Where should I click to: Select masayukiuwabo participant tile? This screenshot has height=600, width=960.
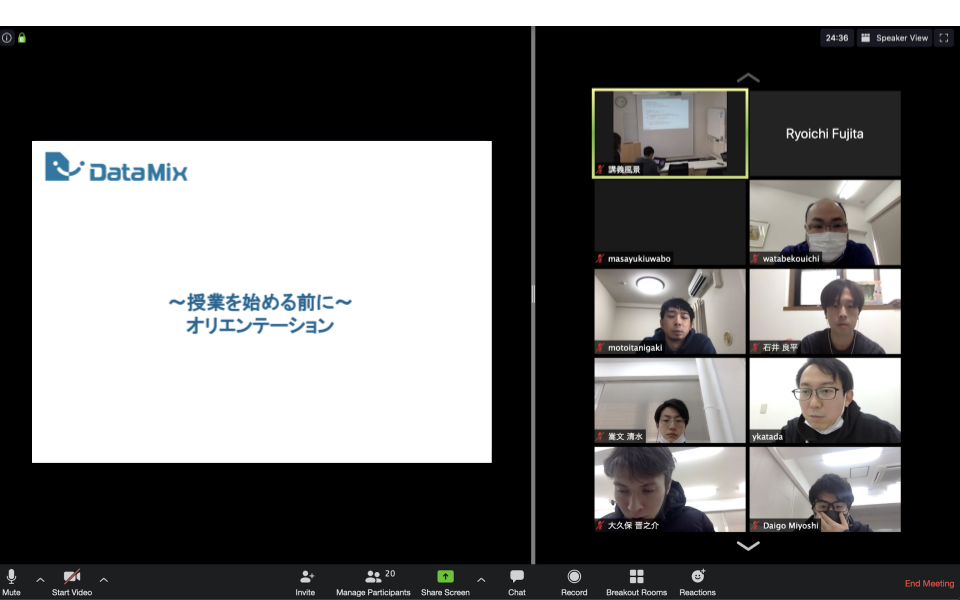(x=670, y=222)
